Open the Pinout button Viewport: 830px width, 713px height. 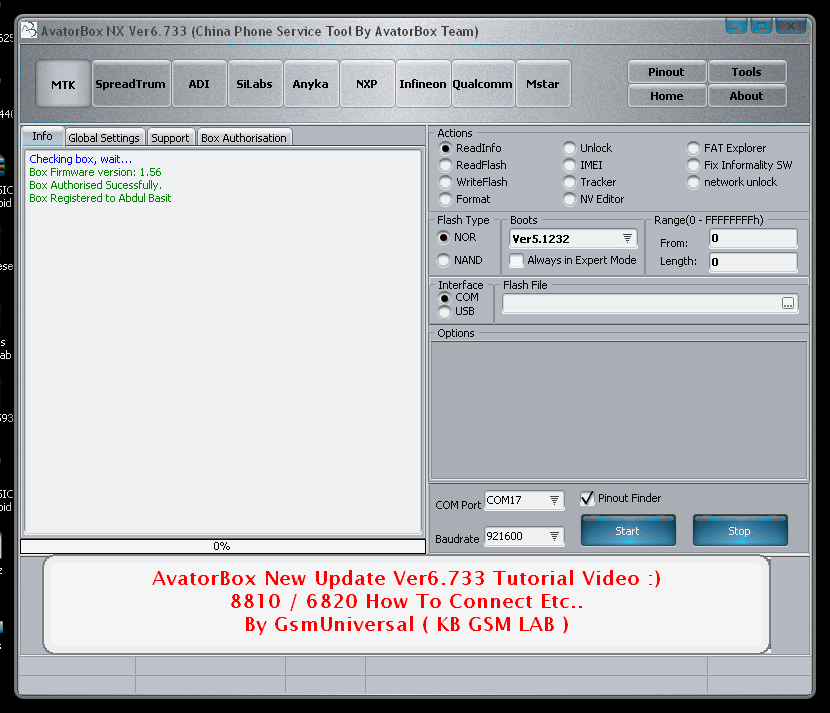click(666, 72)
